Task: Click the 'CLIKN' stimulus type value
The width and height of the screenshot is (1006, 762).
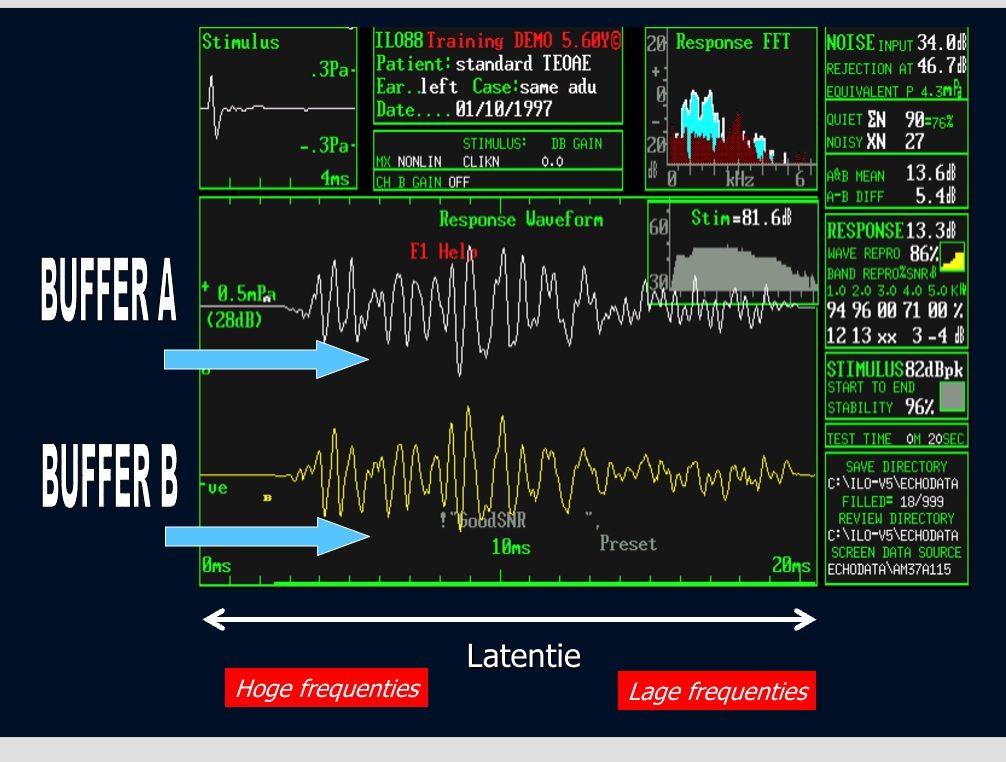Action: pos(481,162)
